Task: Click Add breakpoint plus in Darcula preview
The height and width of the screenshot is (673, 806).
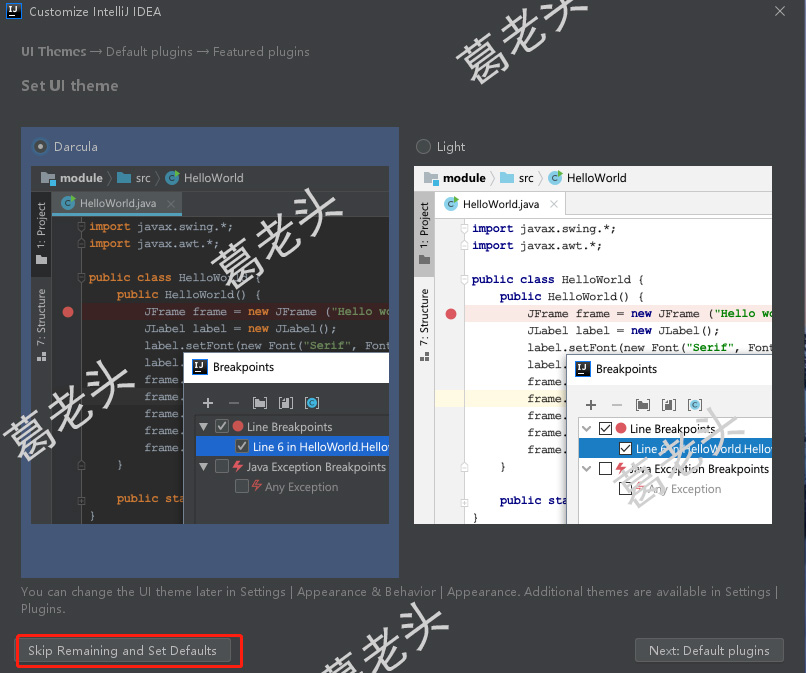Action: click(208, 403)
